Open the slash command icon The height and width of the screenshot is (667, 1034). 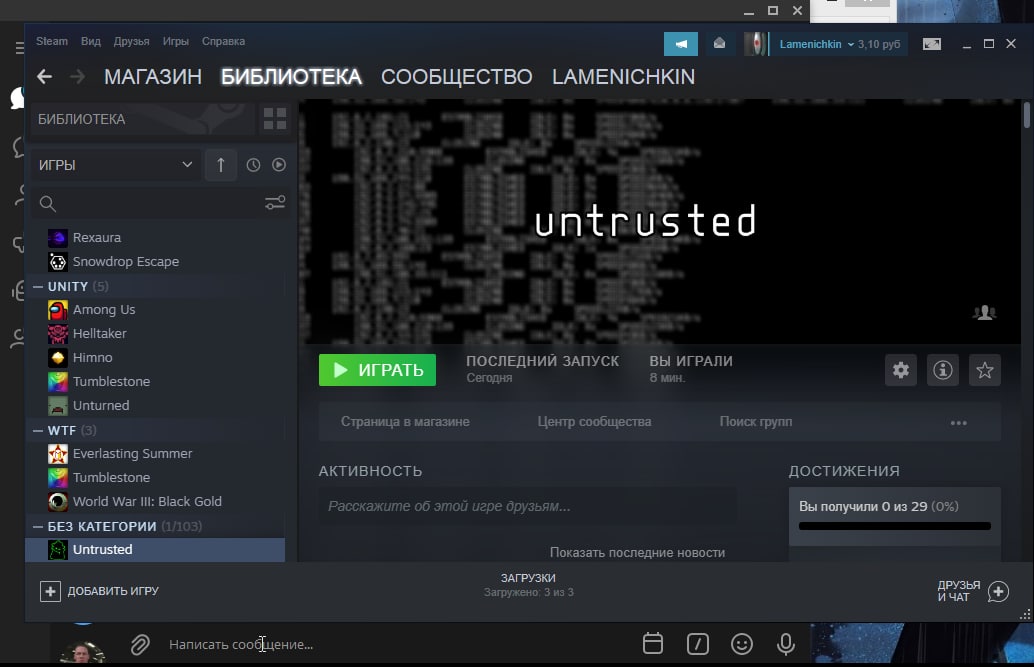(698, 644)
